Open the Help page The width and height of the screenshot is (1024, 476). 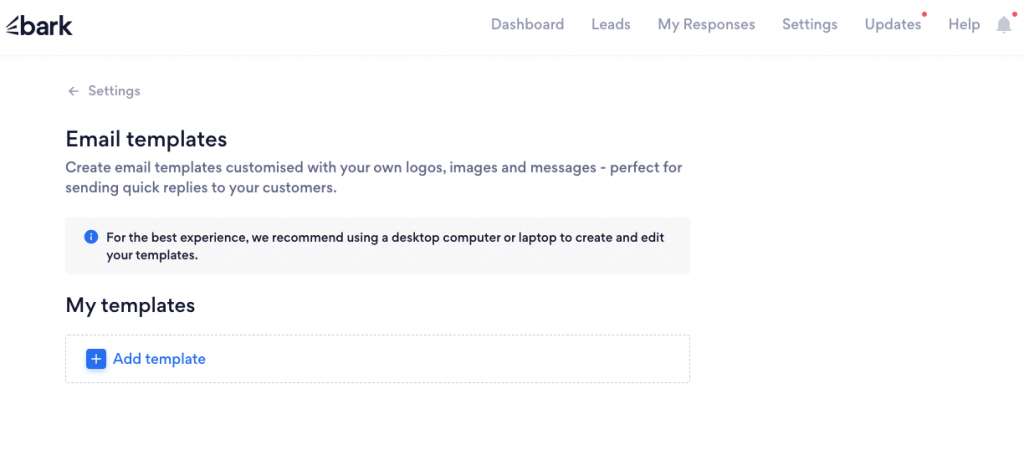coord(964,25)
